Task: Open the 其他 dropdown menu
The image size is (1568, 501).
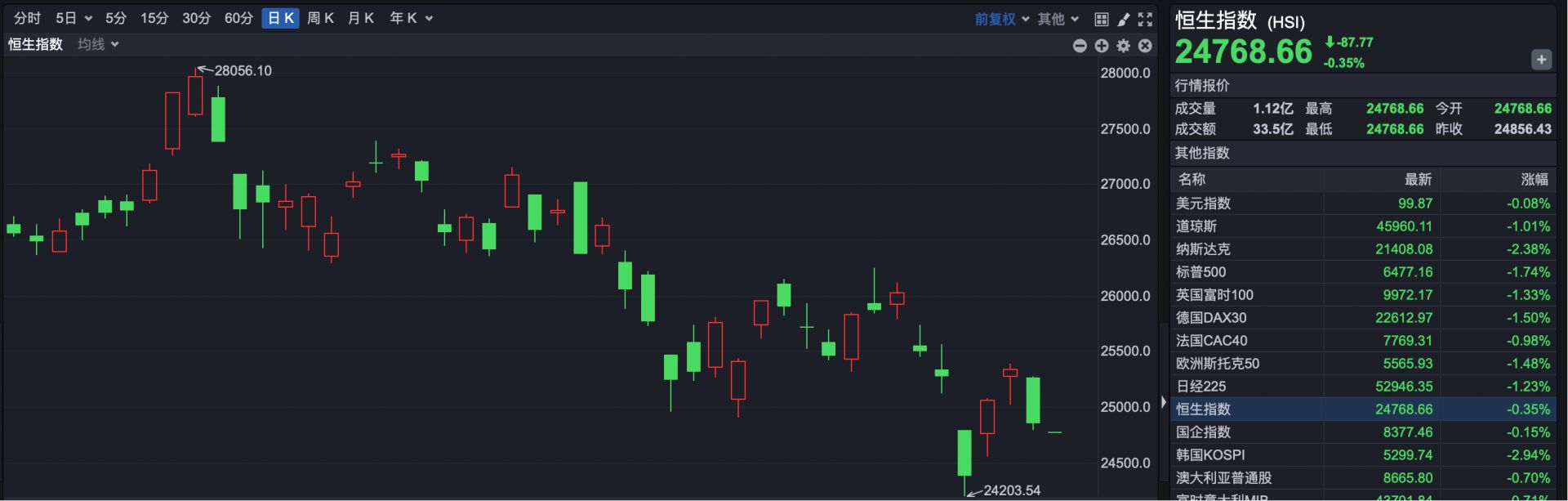Action: click(x=1058, y=19)
